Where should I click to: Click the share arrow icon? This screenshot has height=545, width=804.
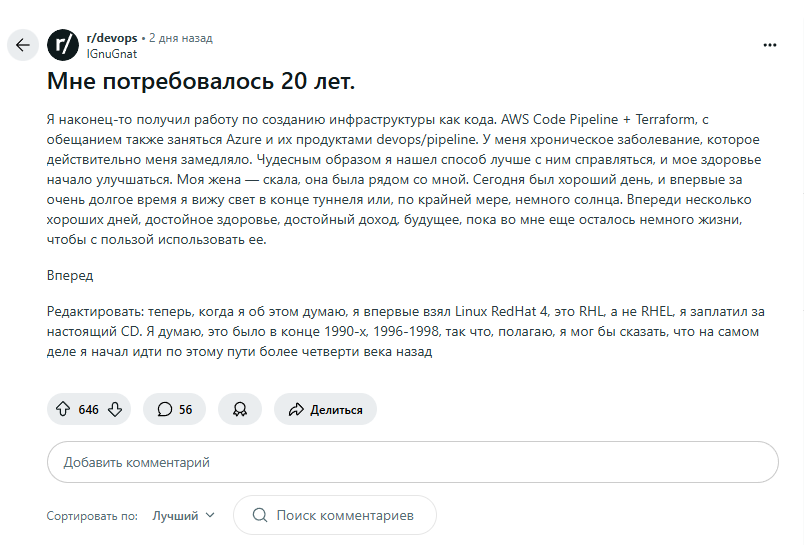click(295, 409)
